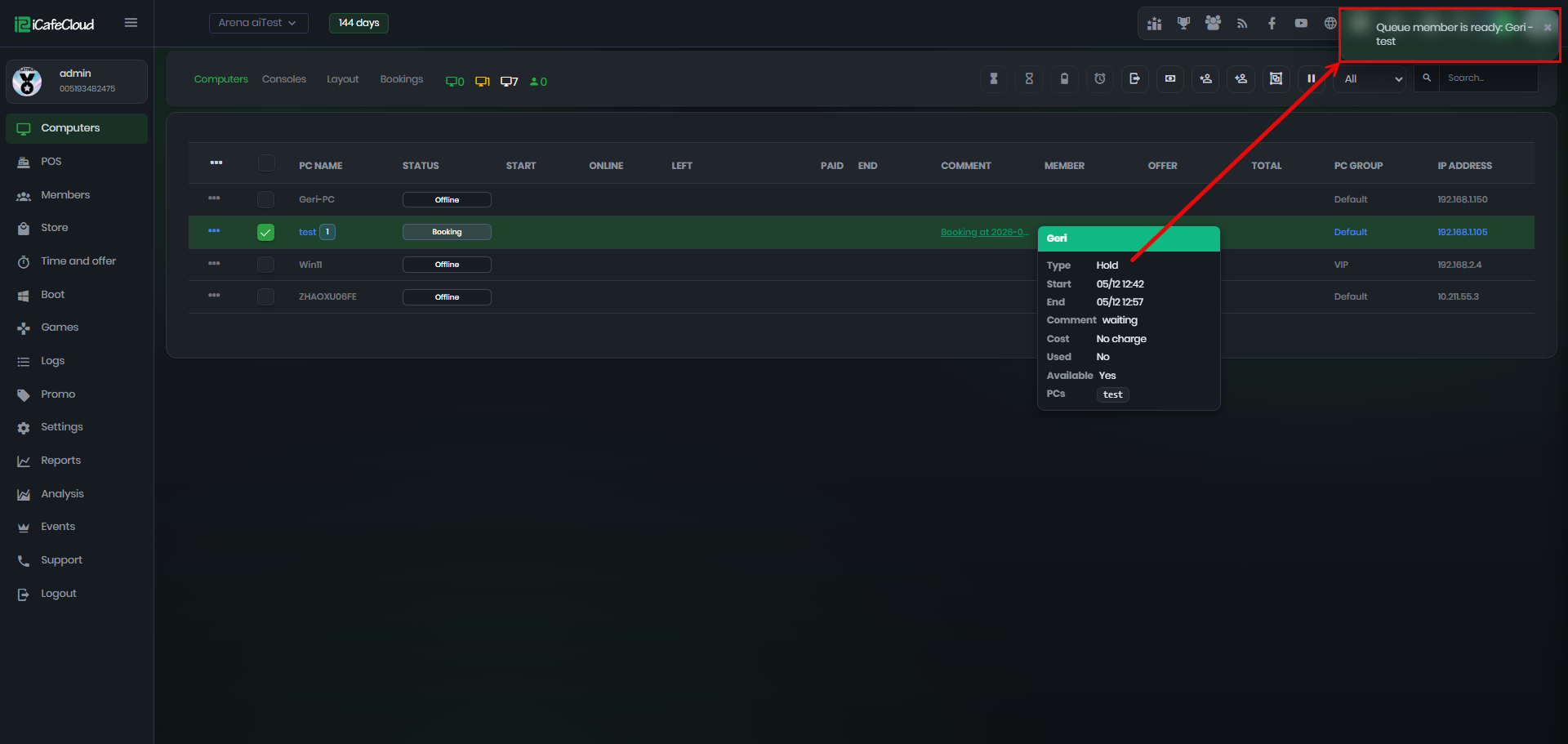Open the group of people icon
Screen dimensions: 1568x744
point(1213,24)
